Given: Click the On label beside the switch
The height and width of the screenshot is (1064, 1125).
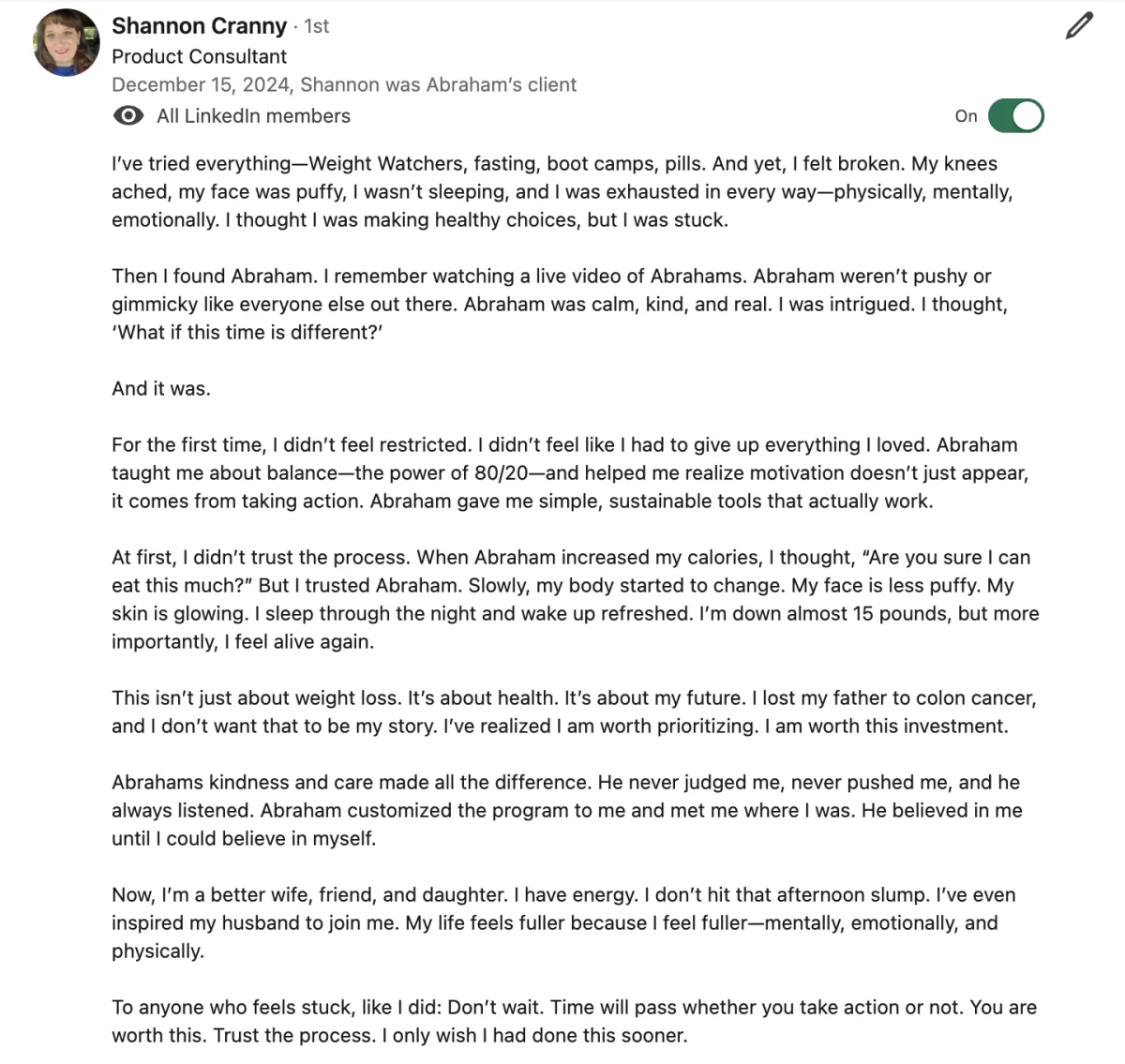Looking at the screenshot, I should click(966, 116).
